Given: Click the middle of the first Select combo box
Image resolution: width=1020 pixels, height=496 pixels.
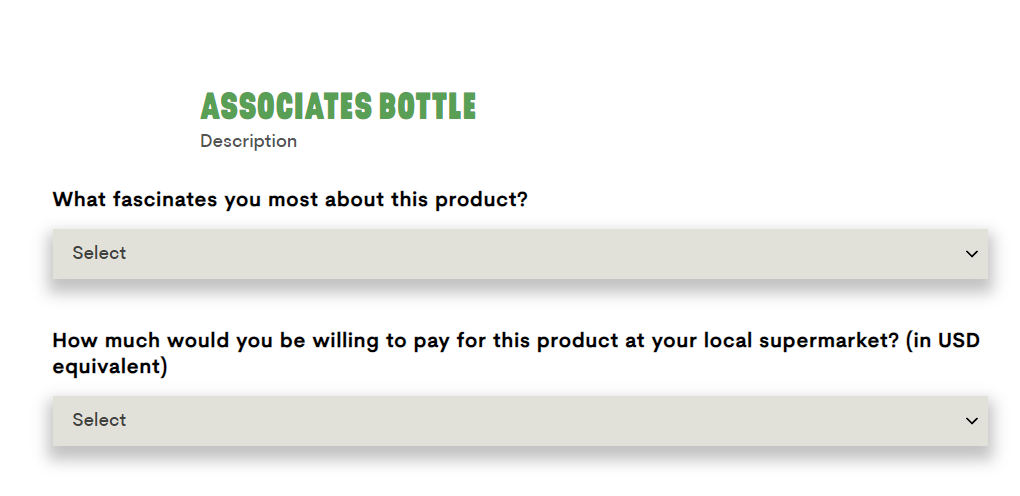Looking at the screenshot, I should point(520,254).
